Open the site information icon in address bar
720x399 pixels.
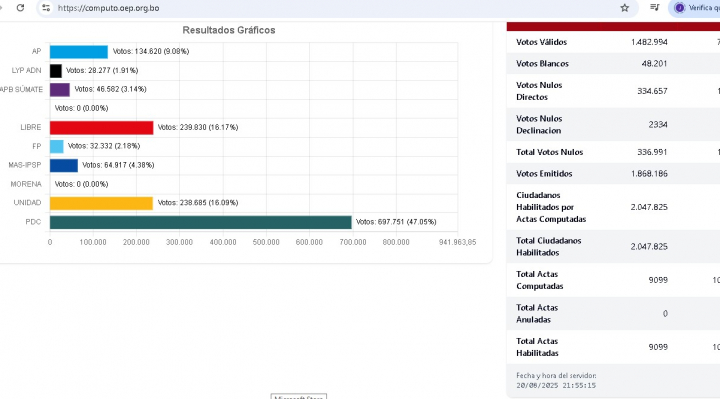pos(46,8)
